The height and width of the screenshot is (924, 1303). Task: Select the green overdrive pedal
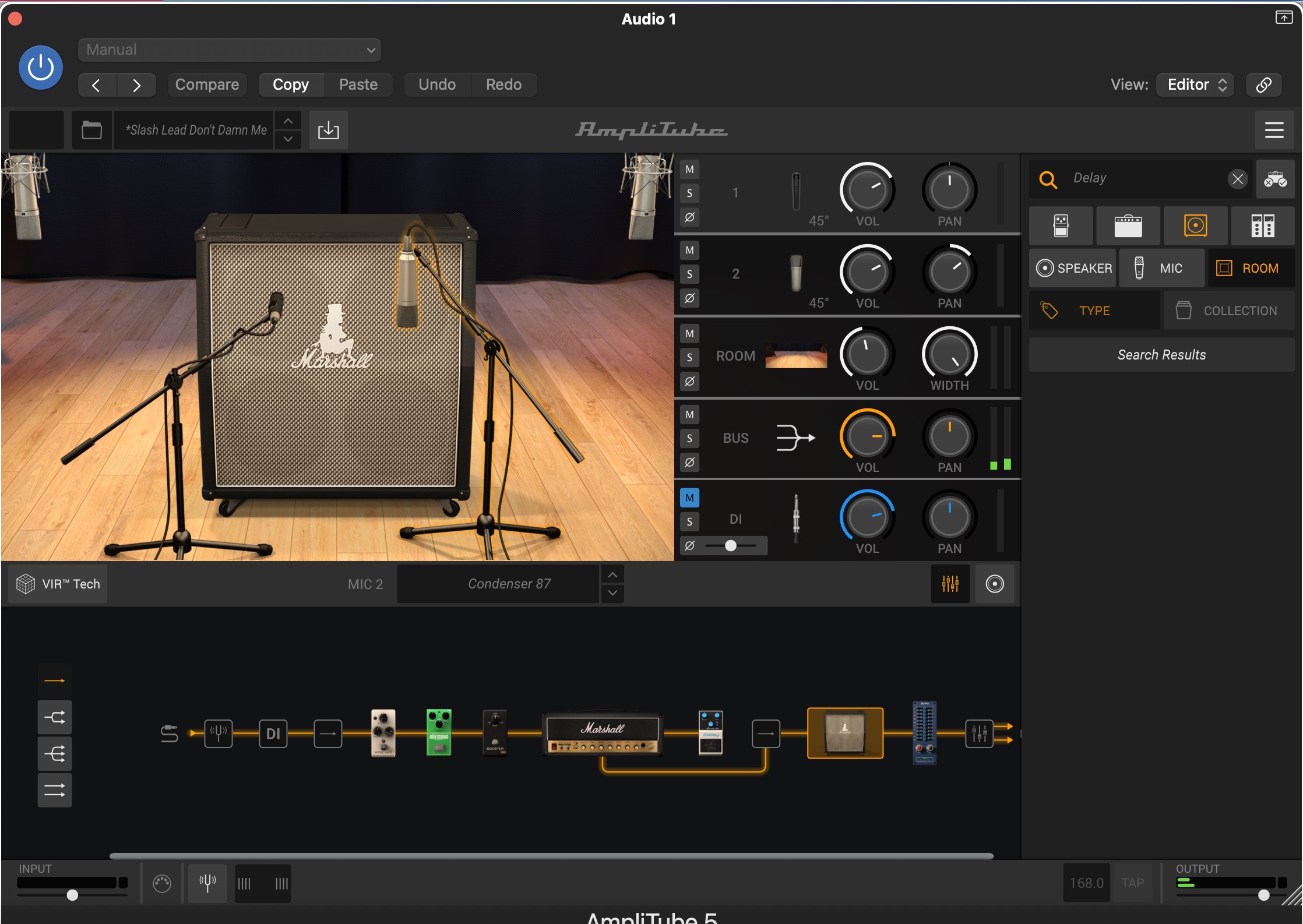(x=439, y=732)
